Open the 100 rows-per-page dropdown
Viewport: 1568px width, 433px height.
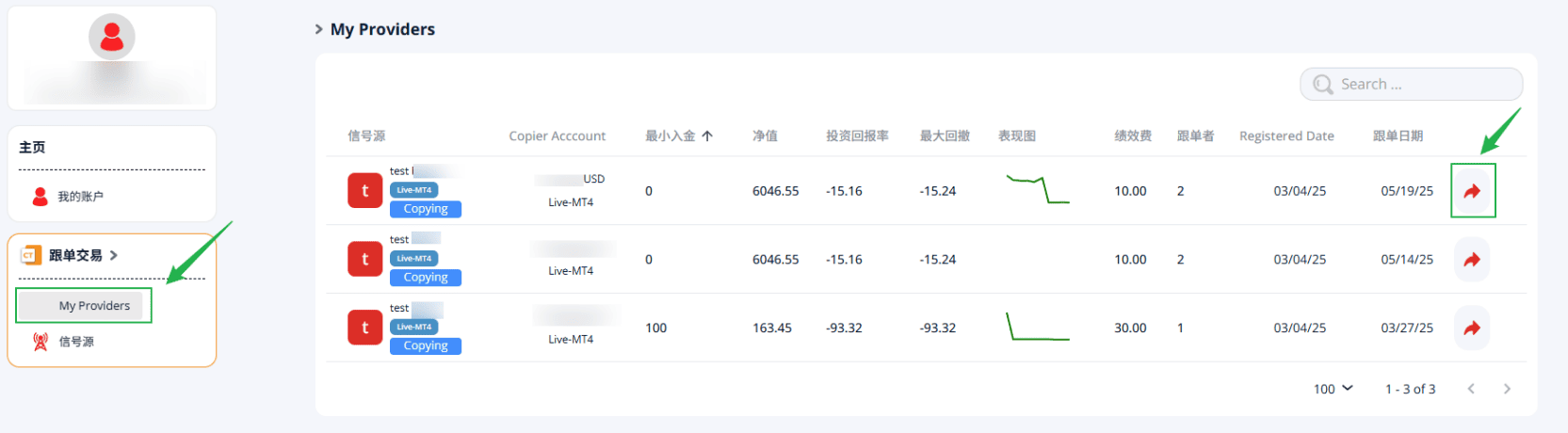[1333, 389]
